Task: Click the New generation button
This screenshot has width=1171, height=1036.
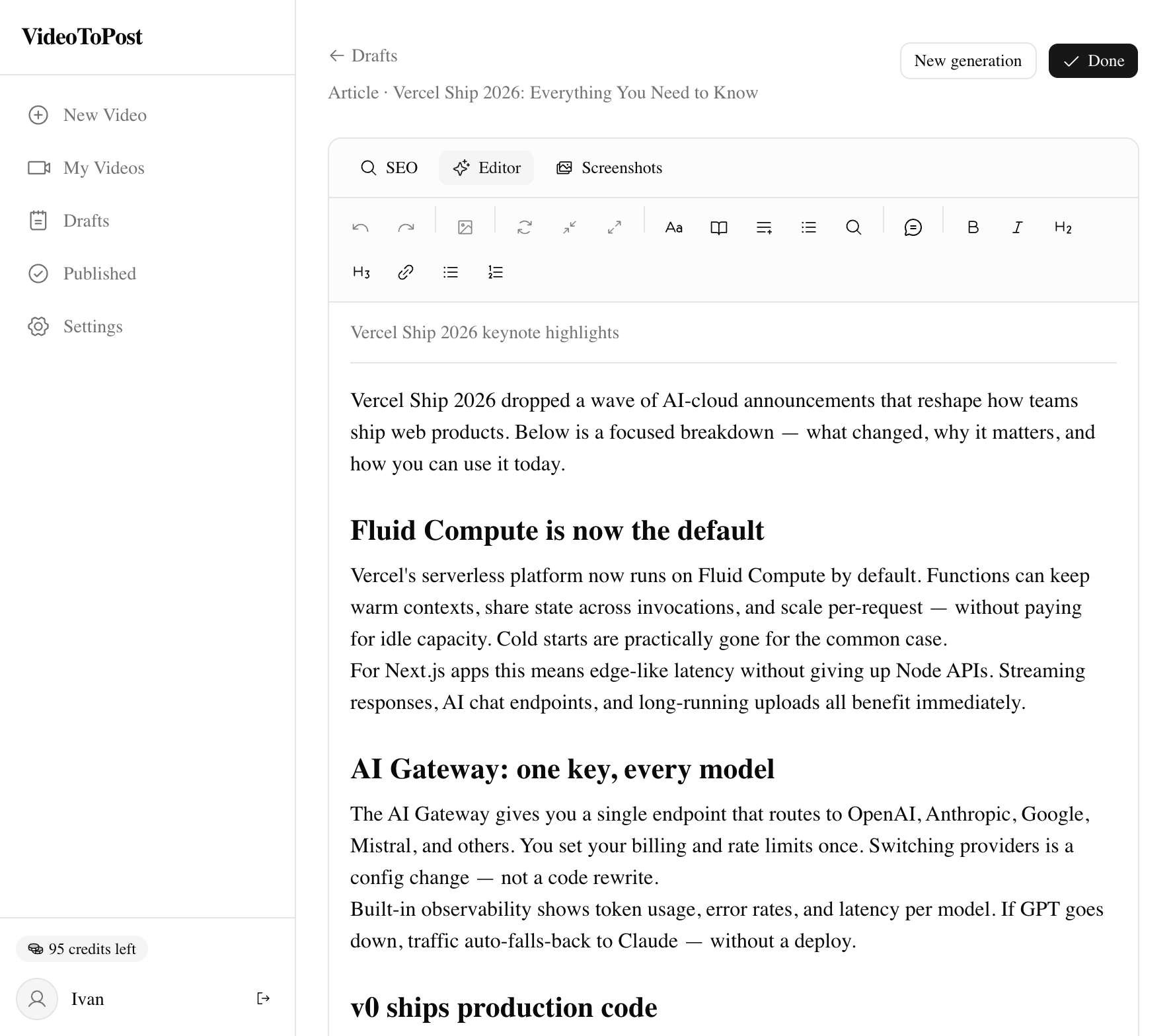Action: click(x=968, y=61)
